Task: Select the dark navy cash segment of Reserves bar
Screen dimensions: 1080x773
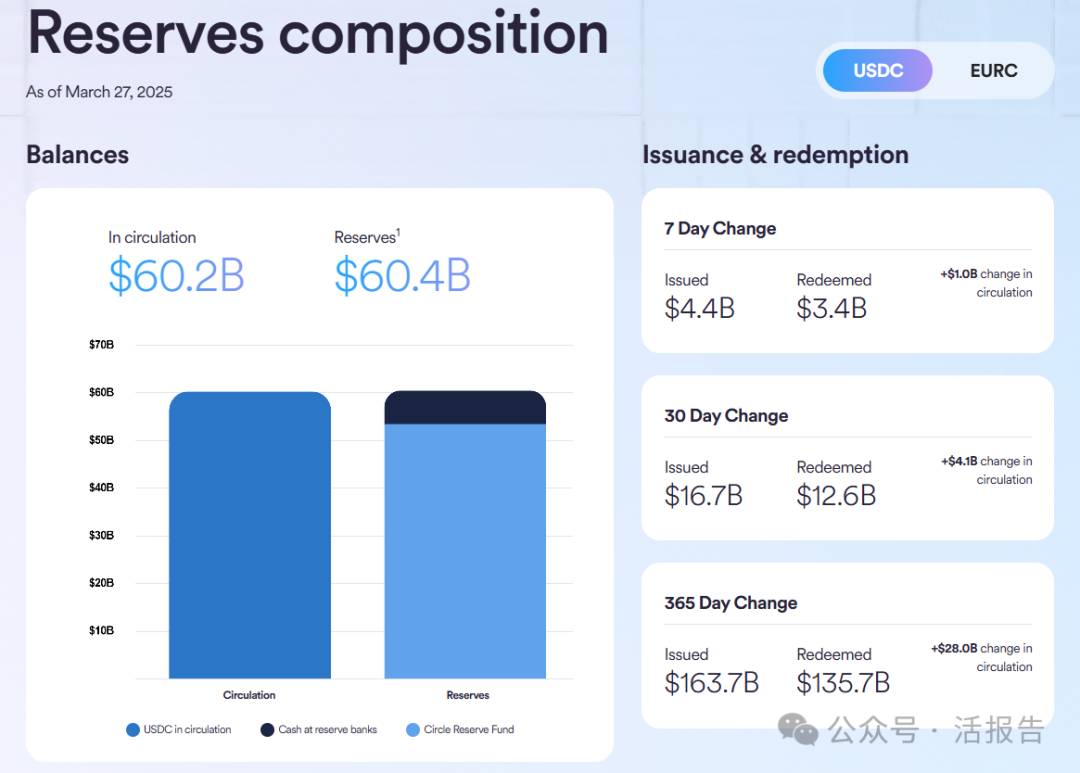Action: click(x=465, y=407)
